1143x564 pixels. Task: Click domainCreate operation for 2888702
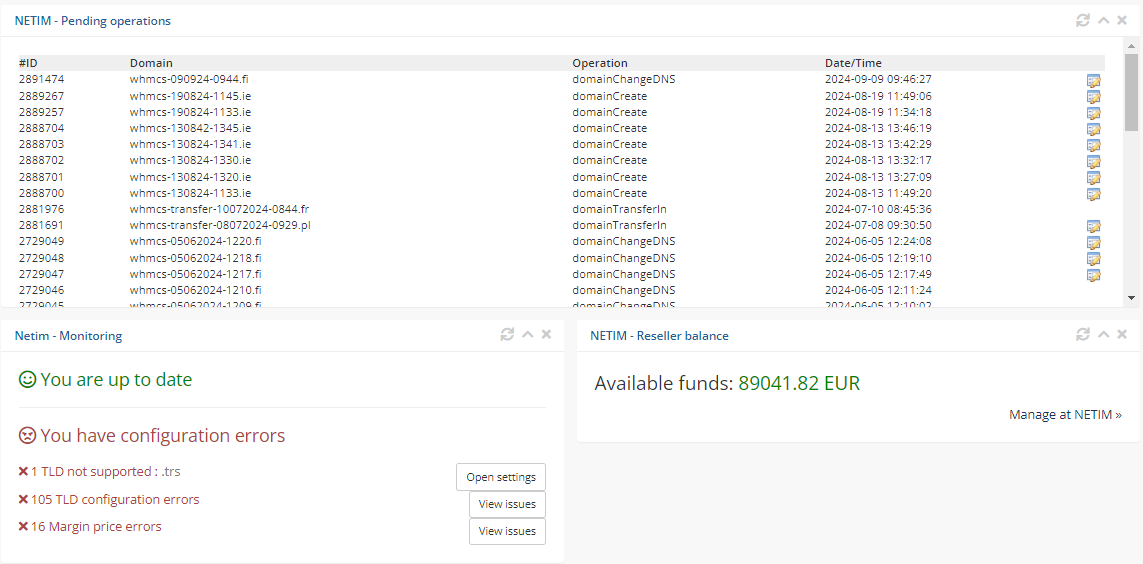tap(609, 160)
